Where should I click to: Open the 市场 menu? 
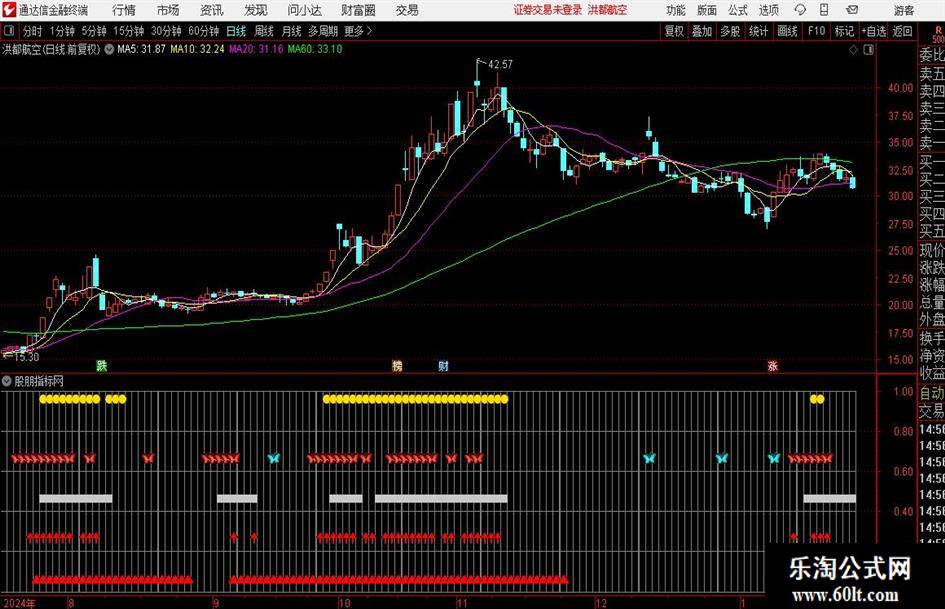[168, 10]
